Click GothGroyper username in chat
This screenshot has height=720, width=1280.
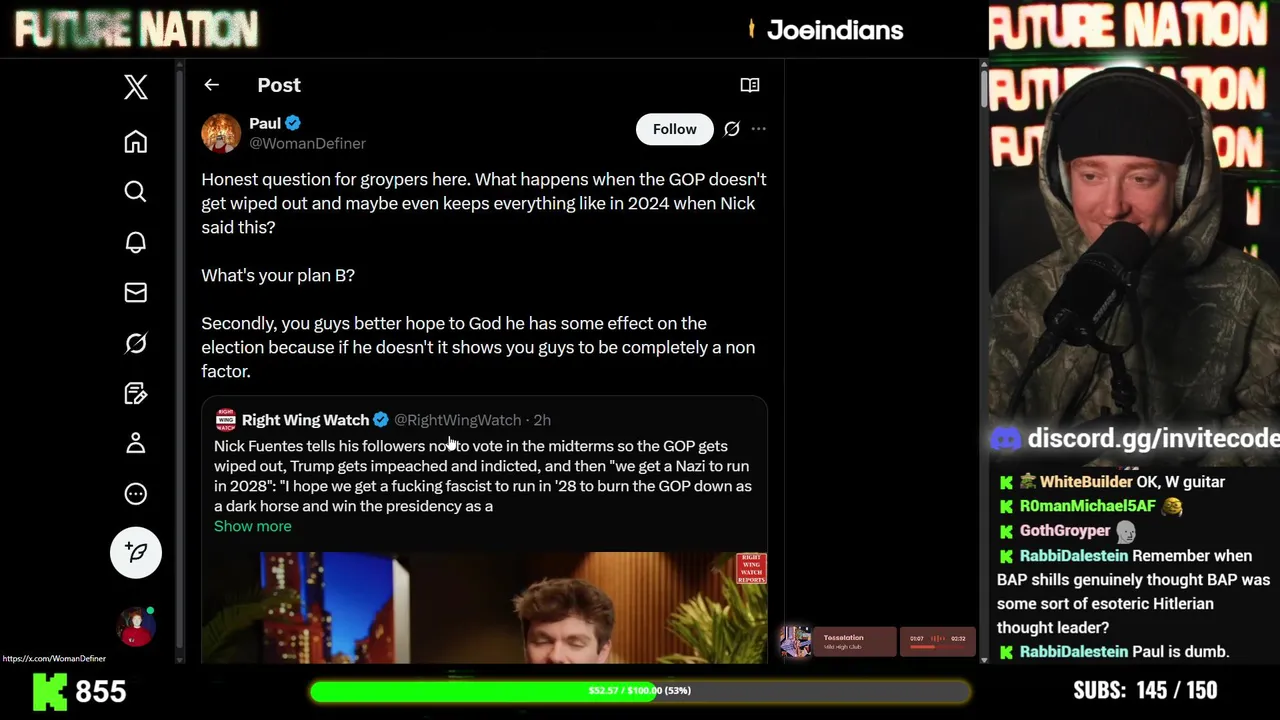(1065, 531)
